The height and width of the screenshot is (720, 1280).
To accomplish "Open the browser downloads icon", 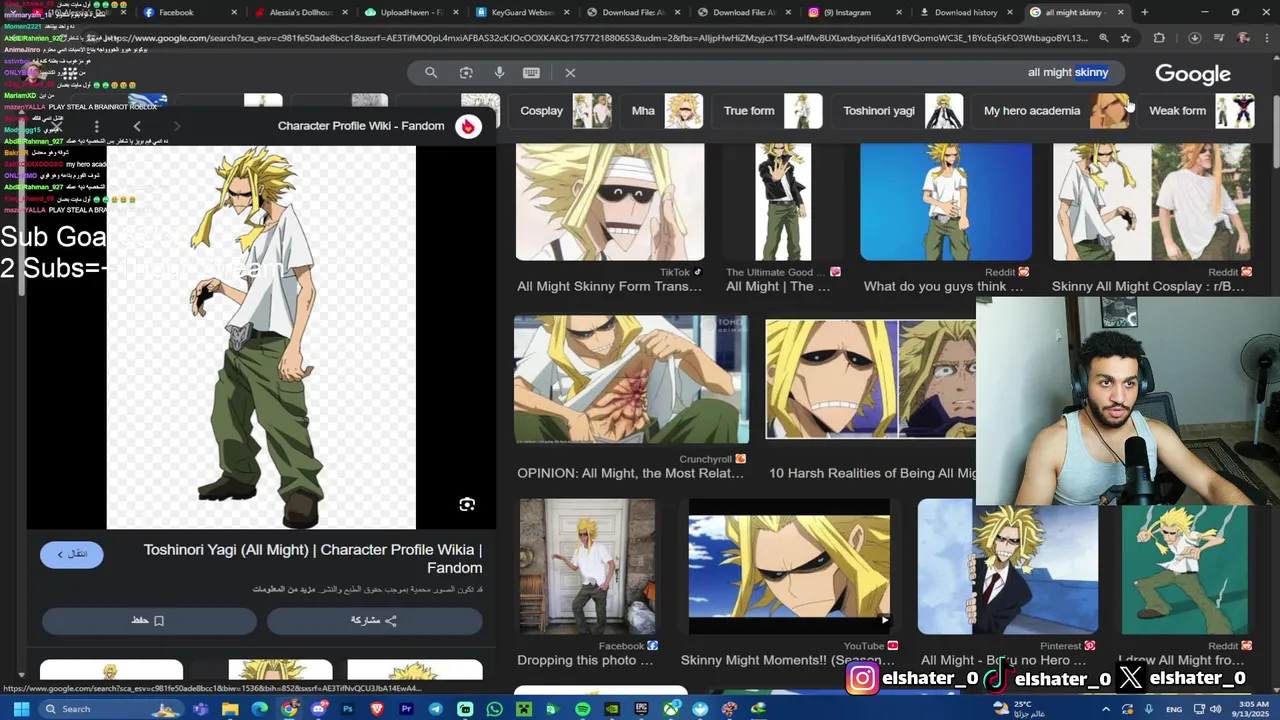I will (x=1194, y=38).
